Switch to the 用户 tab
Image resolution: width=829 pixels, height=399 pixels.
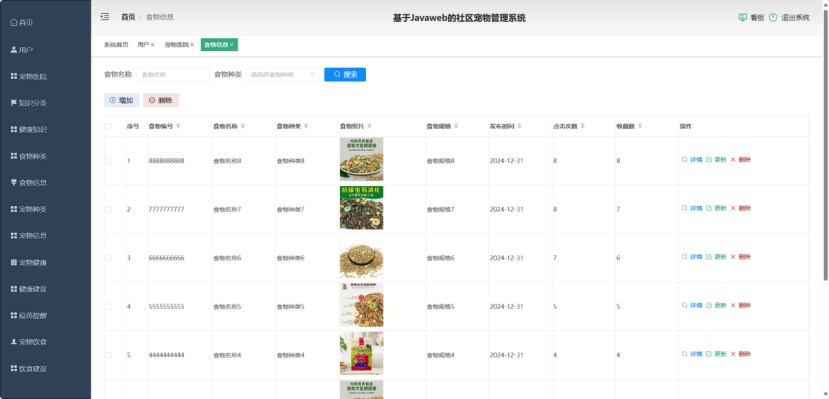(x=143, y=45)
